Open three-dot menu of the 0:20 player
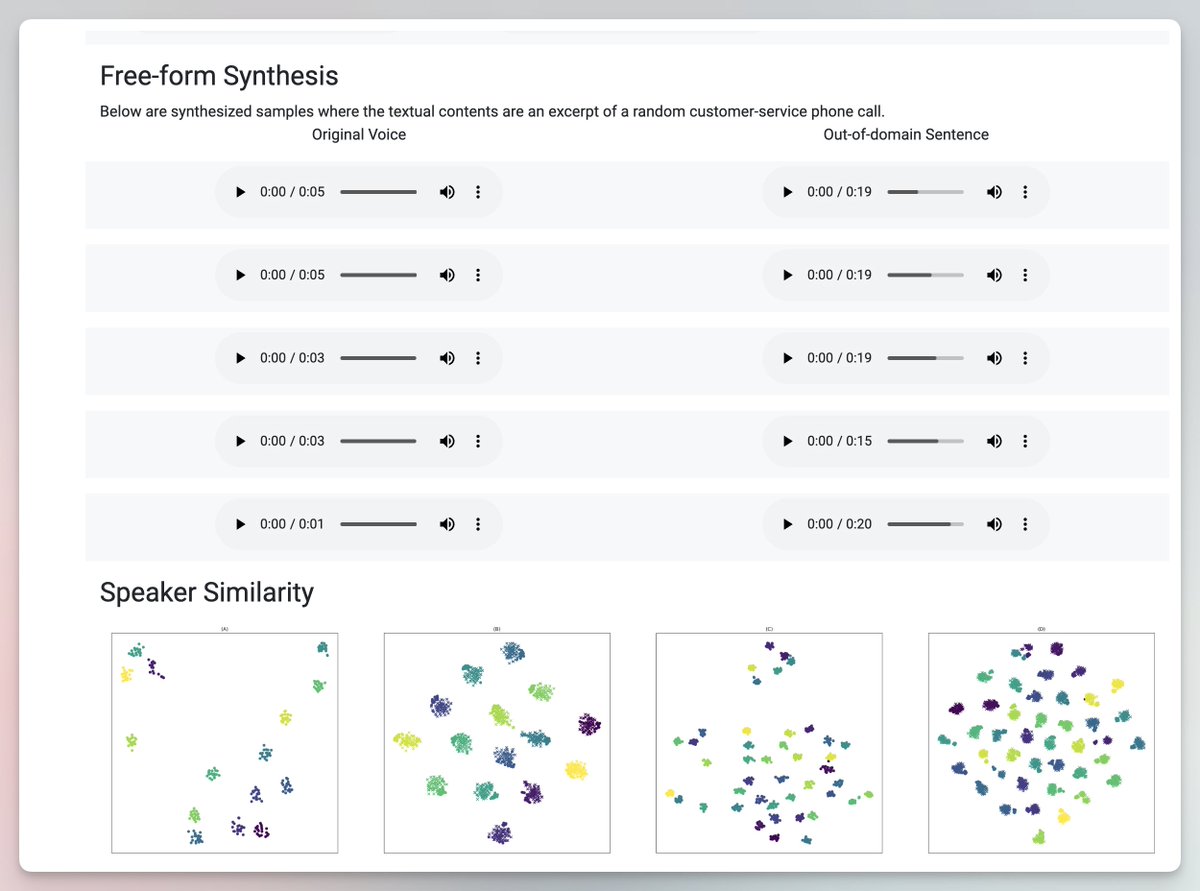This screenshot has height=891, width=1200. click(x=1025, y=524)
